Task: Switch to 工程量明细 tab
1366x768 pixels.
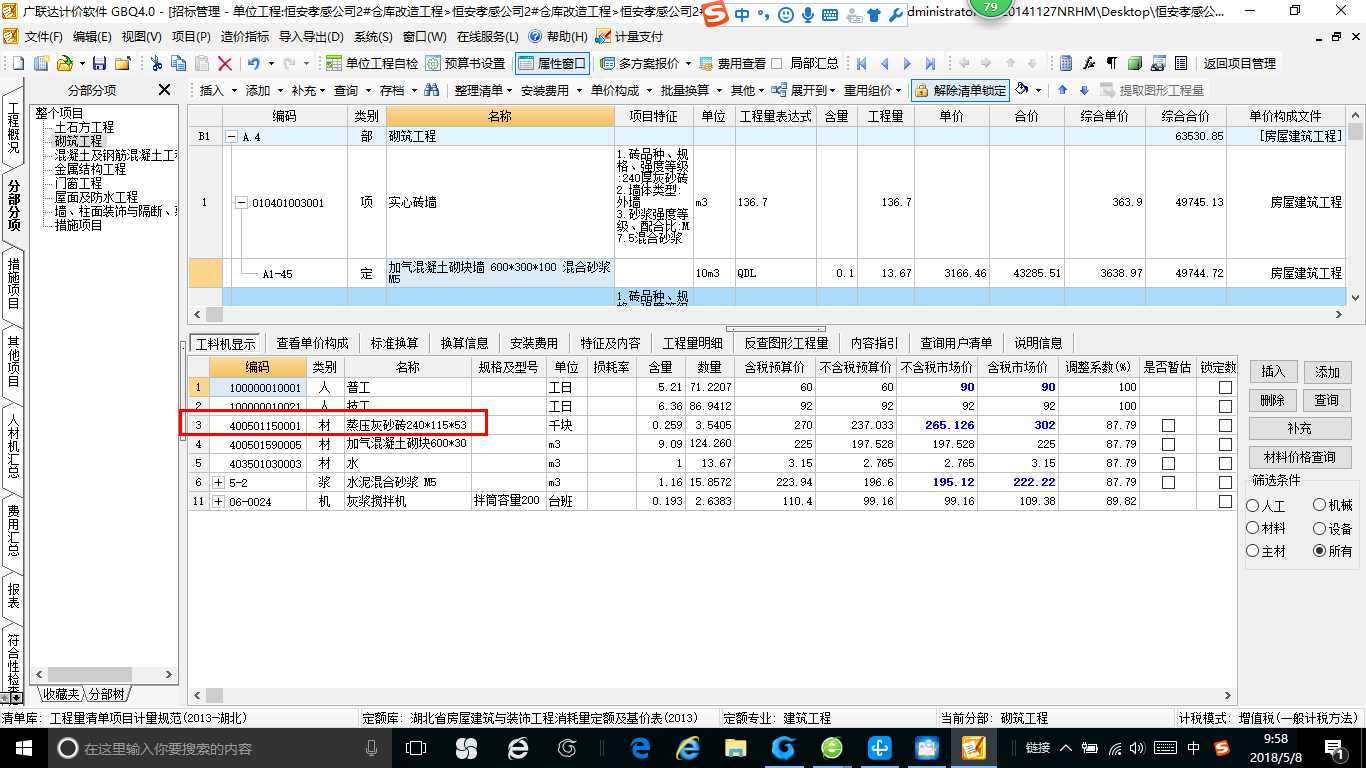Action: 691,343
